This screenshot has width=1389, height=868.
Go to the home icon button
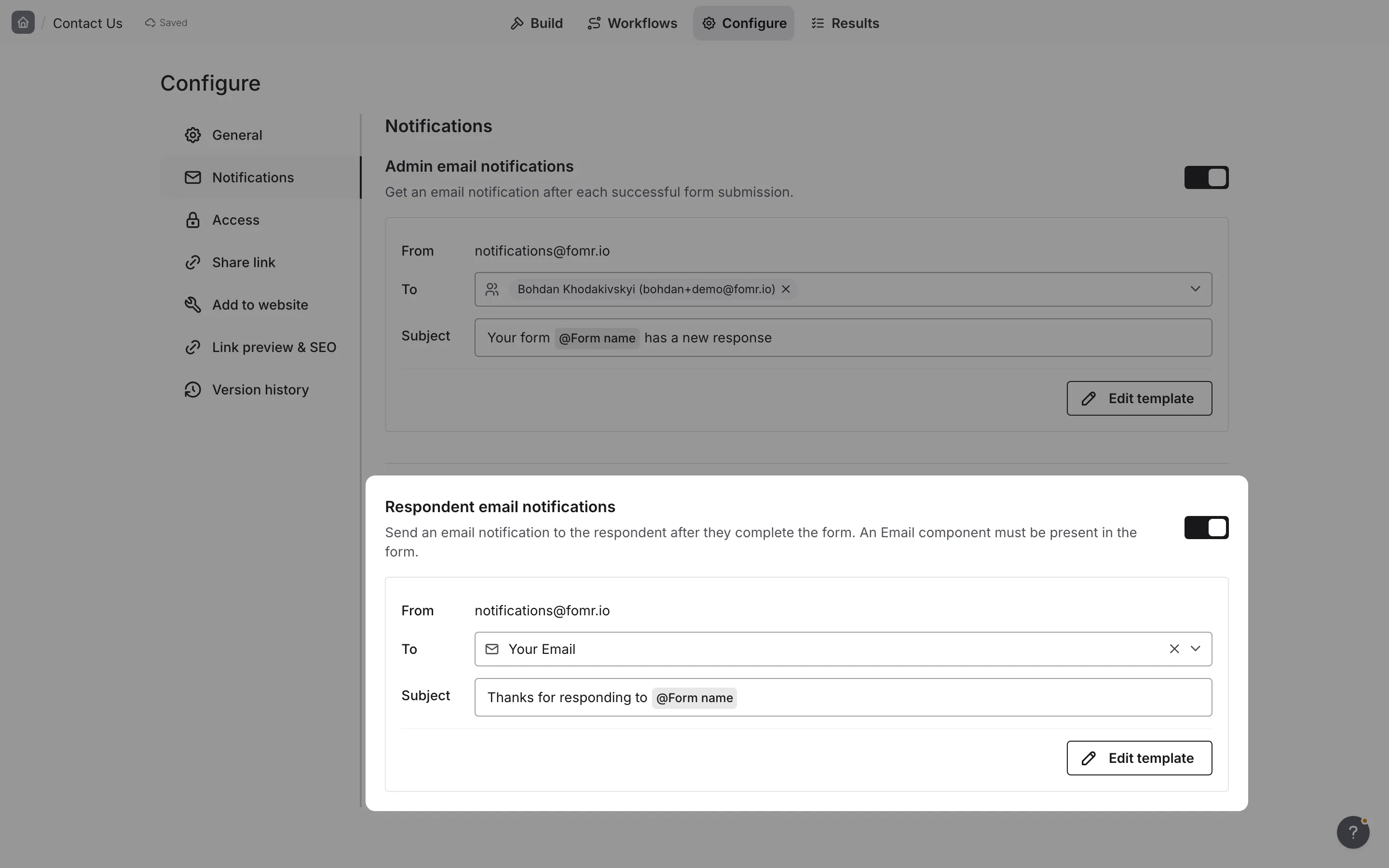tap(23, 23)
